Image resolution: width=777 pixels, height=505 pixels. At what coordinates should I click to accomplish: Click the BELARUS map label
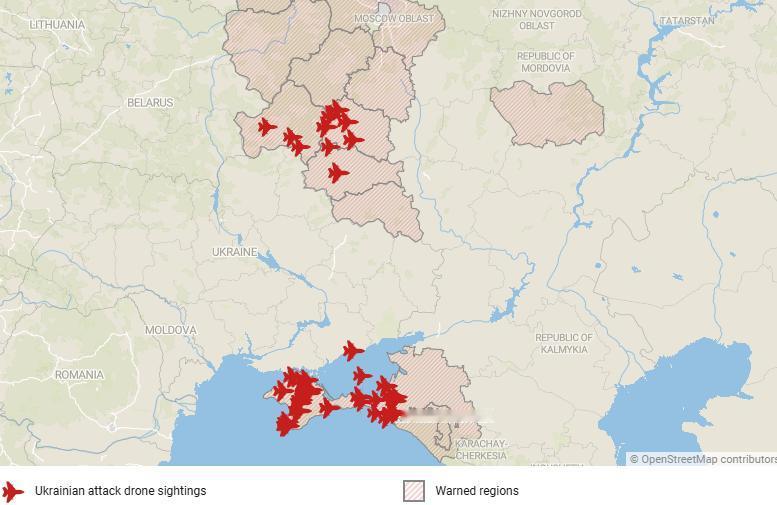tap(150, 103)
